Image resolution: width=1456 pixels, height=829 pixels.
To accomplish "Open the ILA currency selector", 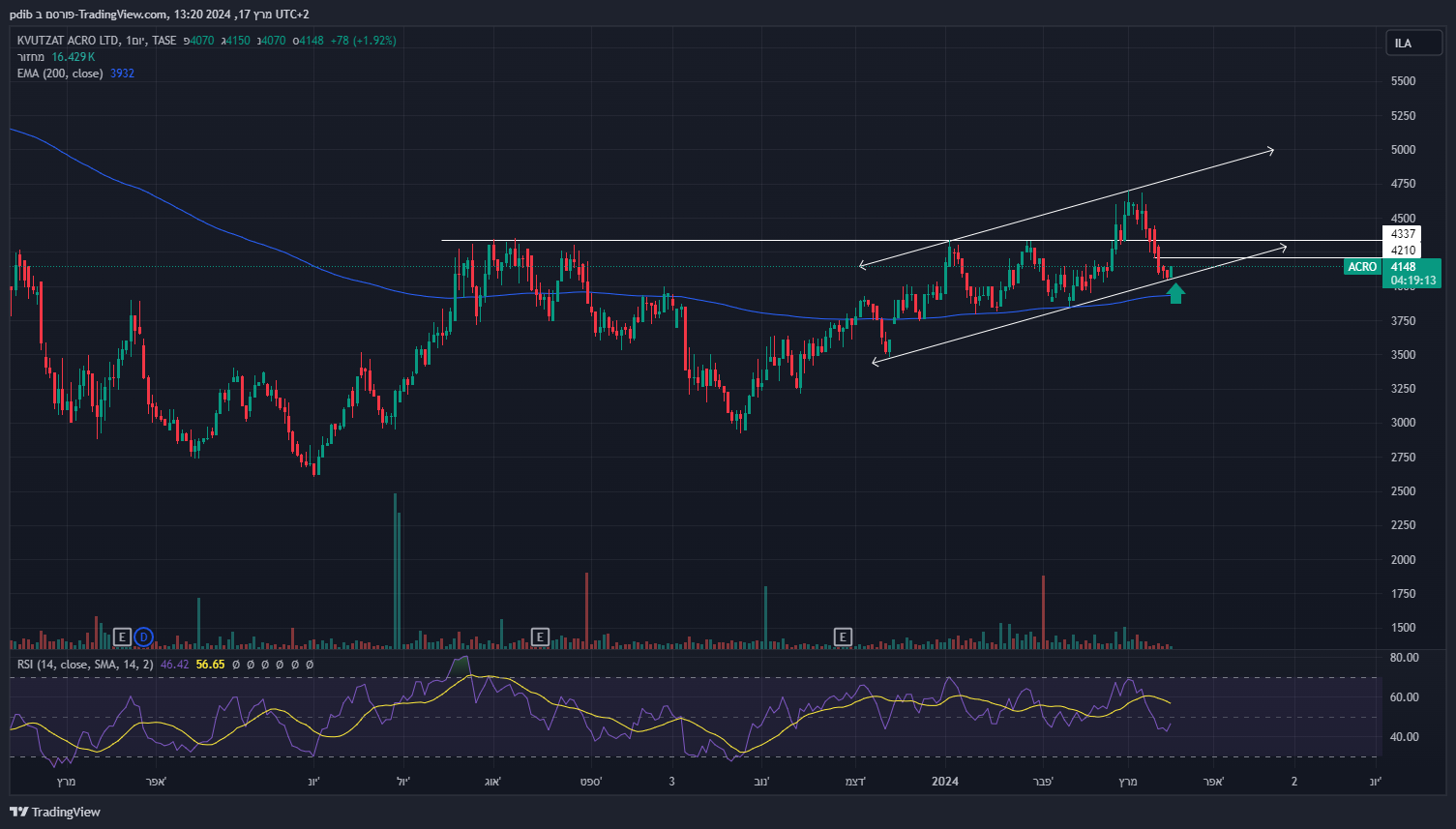I will click(x=1413, y=44).
